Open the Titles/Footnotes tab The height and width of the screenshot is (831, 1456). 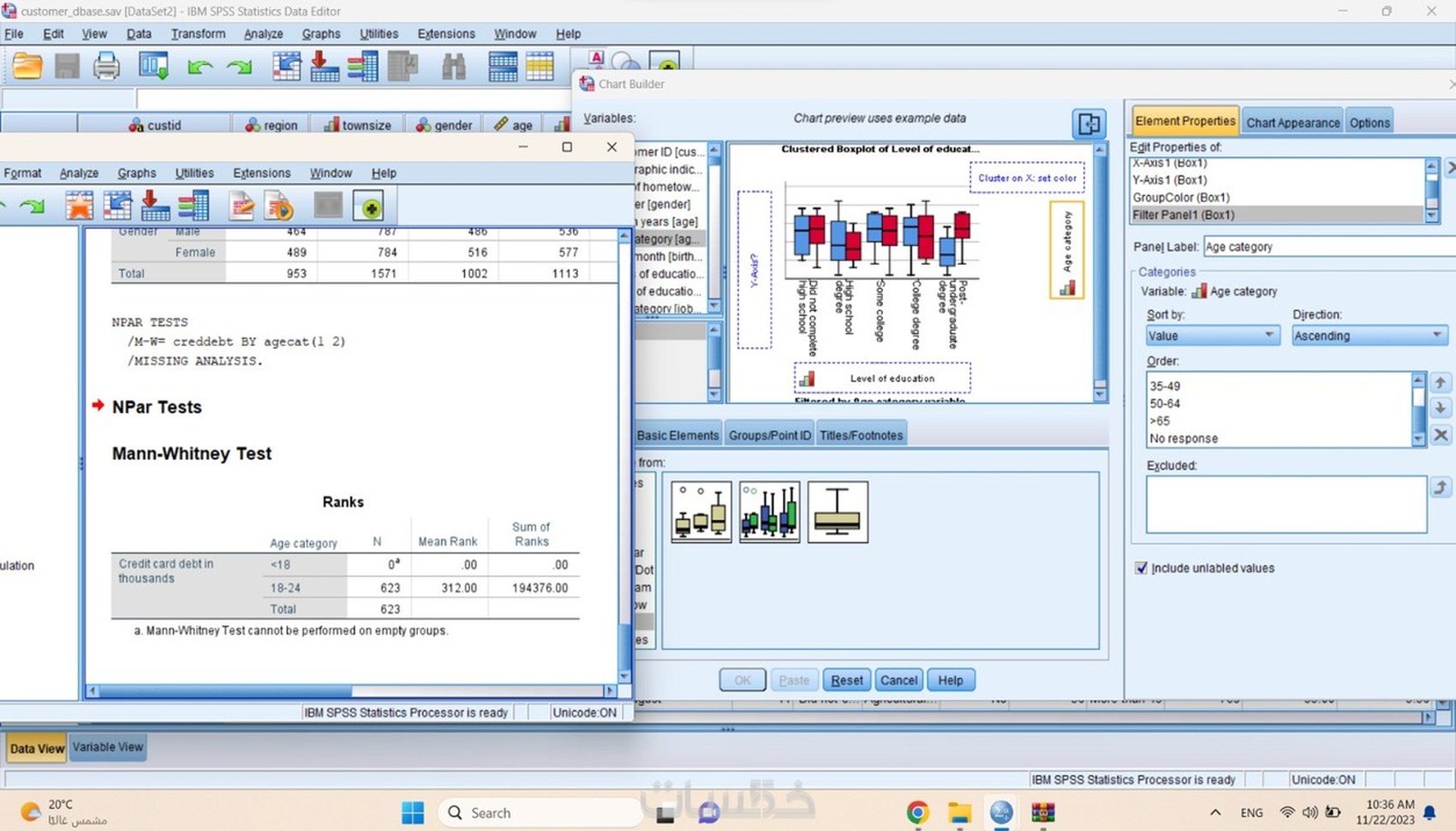click(861, 435)
